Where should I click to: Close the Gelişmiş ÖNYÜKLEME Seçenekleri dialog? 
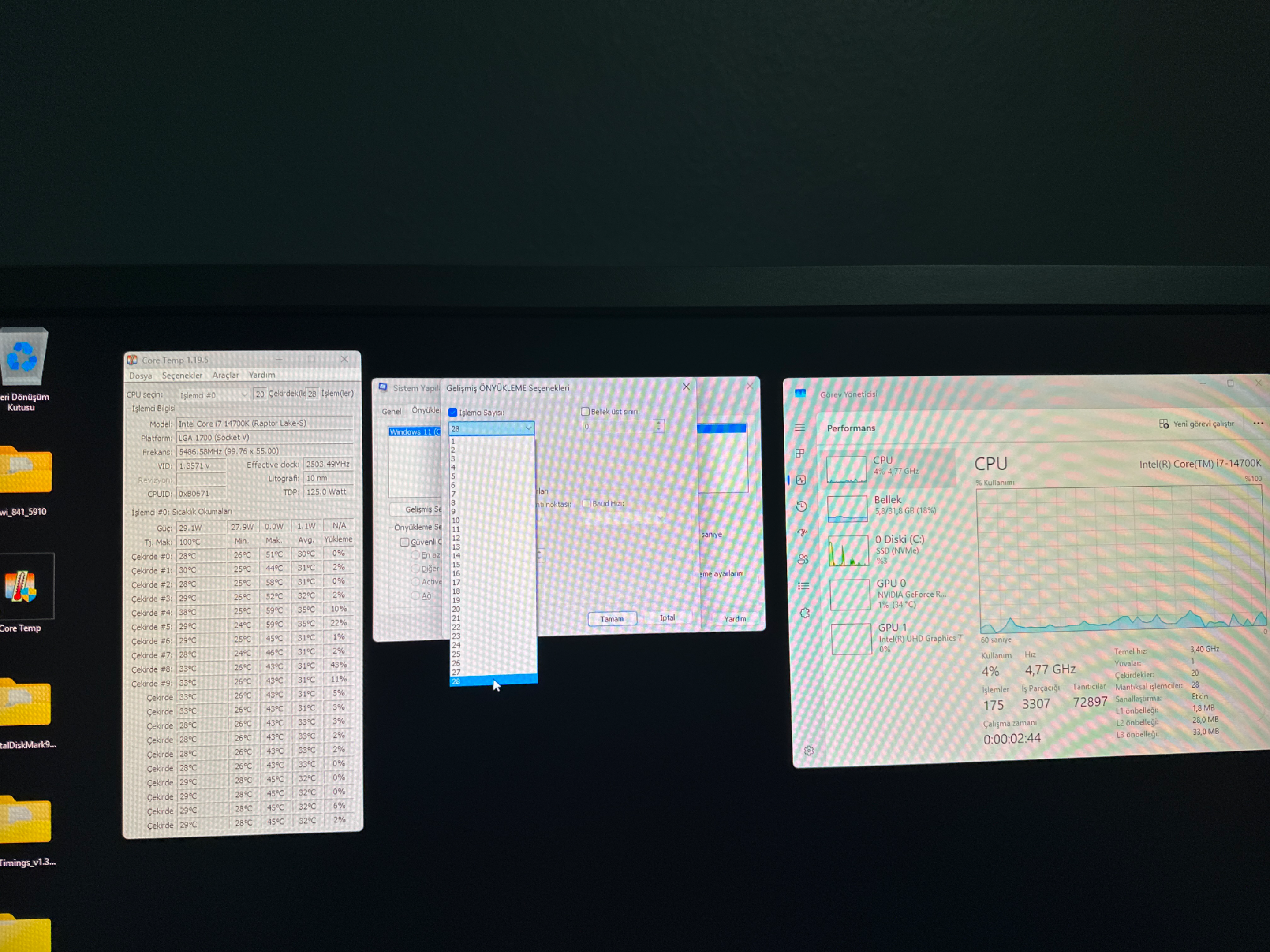pyautogui.click(x=686, y=387)
